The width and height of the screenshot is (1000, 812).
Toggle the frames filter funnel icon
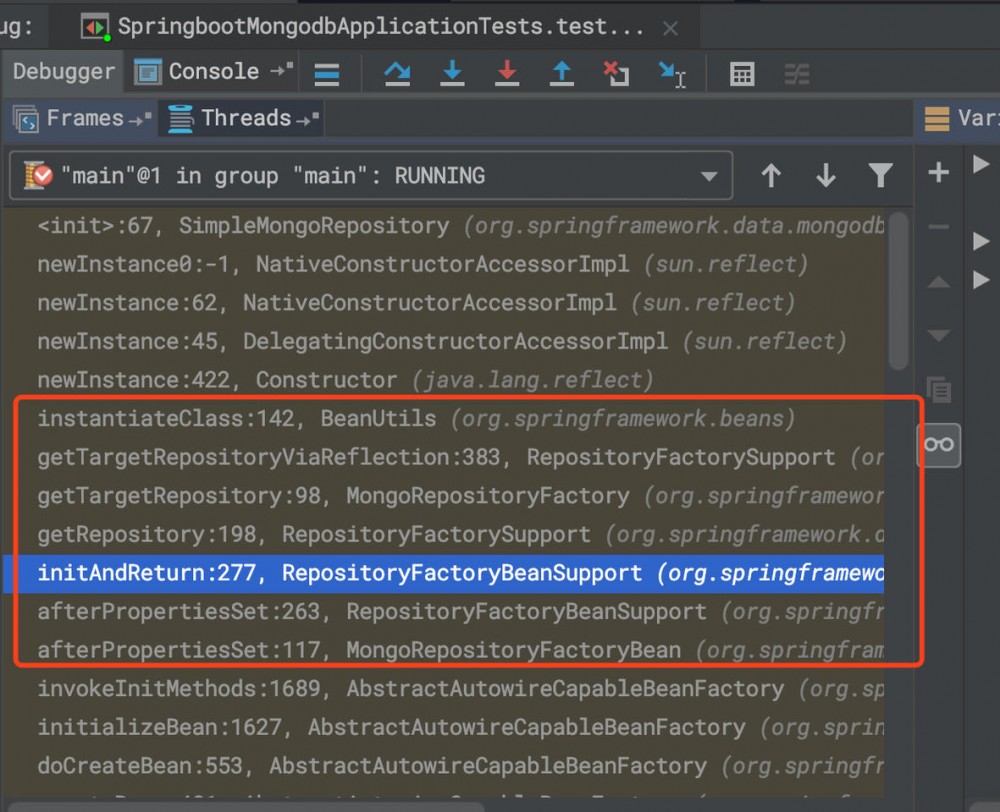880,174
